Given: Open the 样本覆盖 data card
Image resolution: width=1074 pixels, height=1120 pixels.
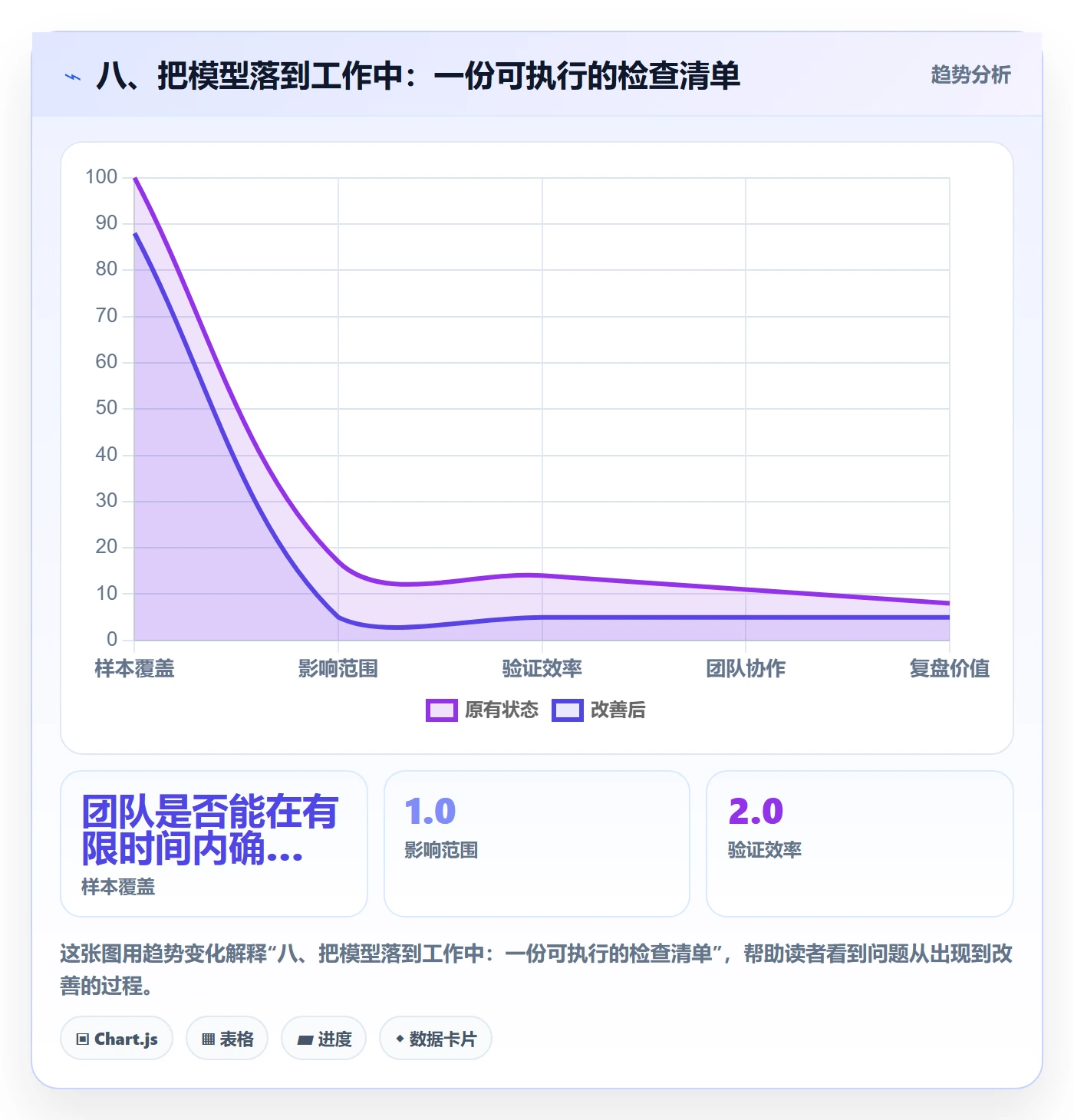Looking at the screenshot, I should tap(214, 844).
